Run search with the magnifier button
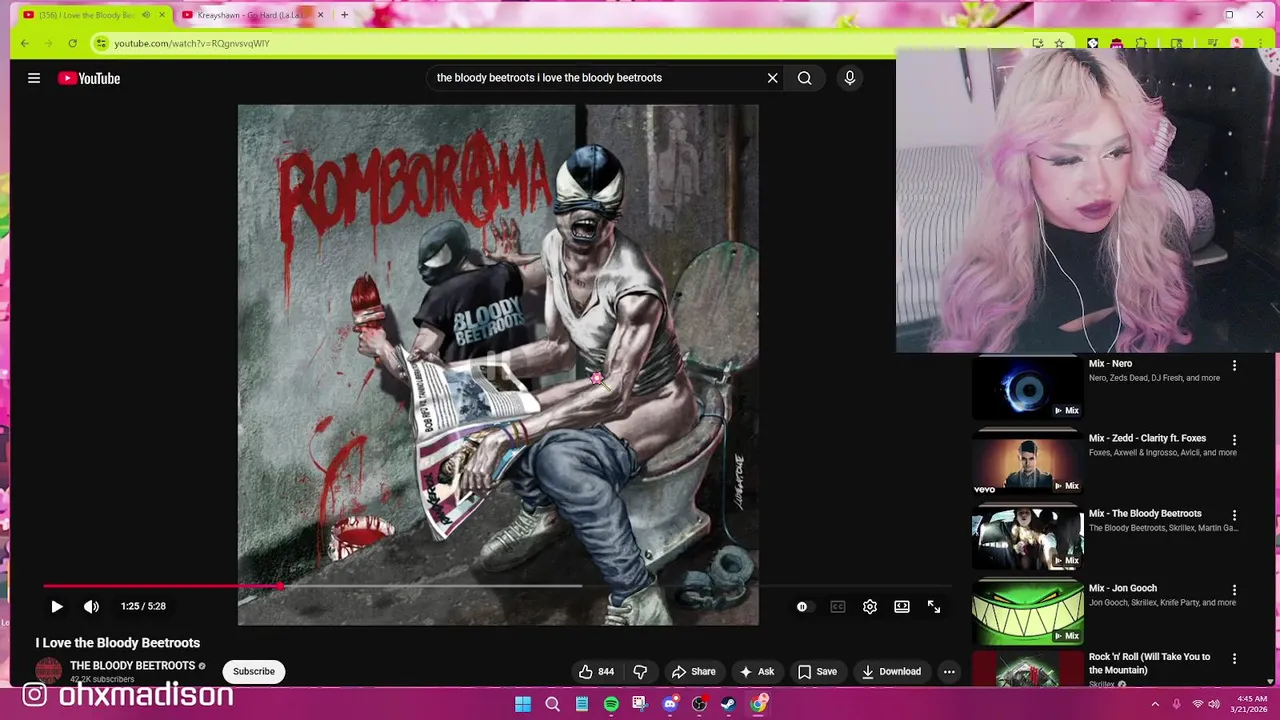This screenshot has width=1280, height=720. (804, 78)
